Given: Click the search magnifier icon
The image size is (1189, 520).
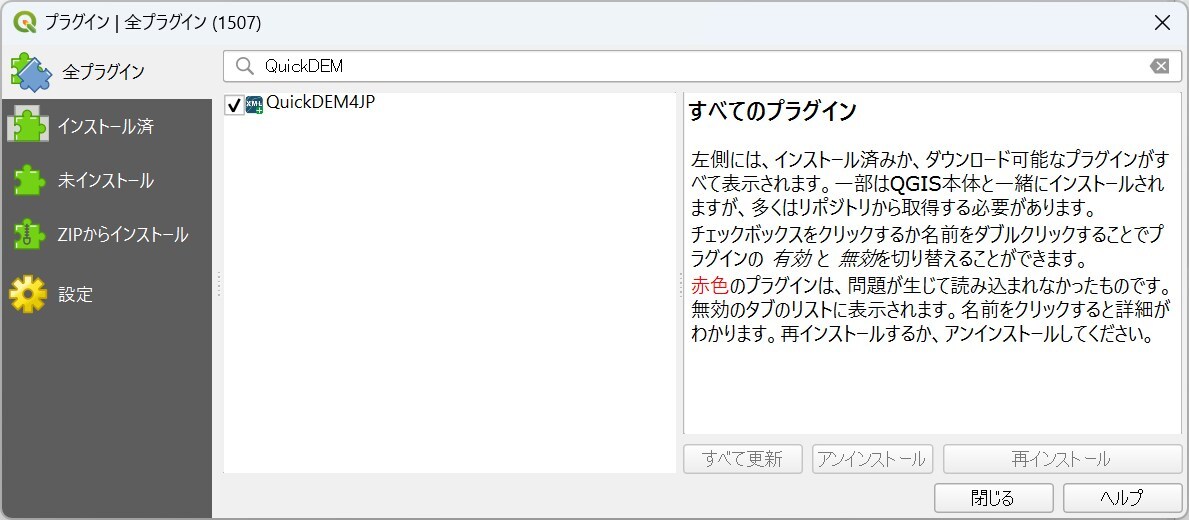Looking at the screenshot, I should click(x=244, y=66).
